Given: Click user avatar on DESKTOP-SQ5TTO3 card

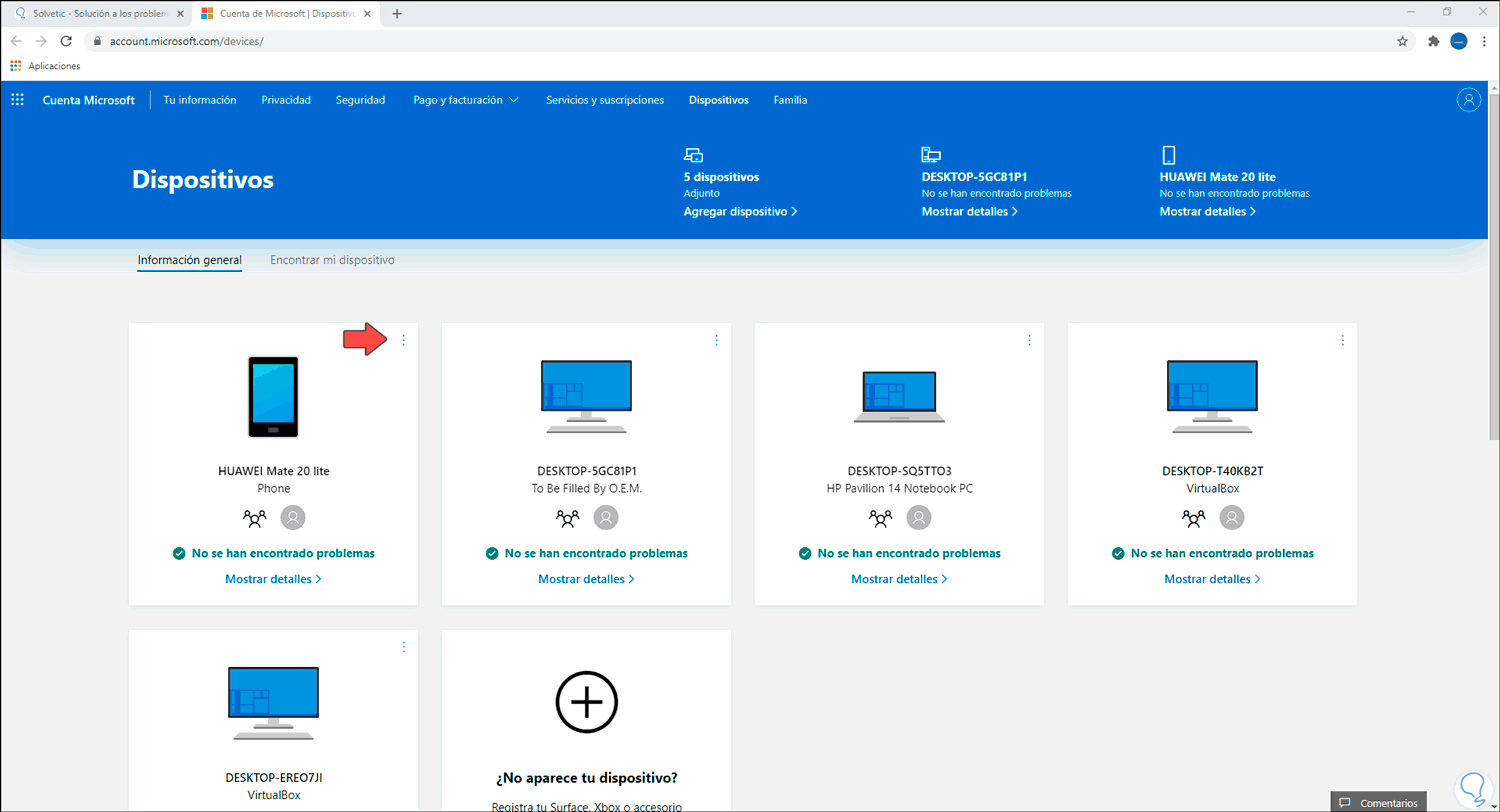Looking at the screenshot, I should tap(919, 518).
